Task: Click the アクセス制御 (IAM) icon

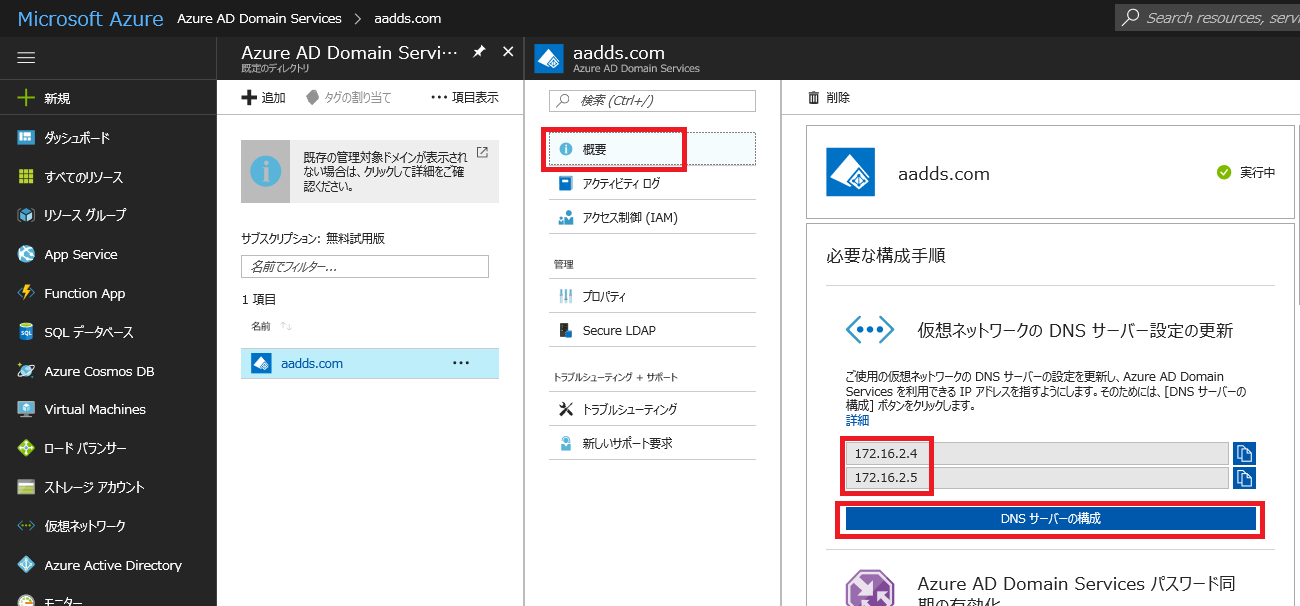Action: pyautogui.click(x=565, y=217)
